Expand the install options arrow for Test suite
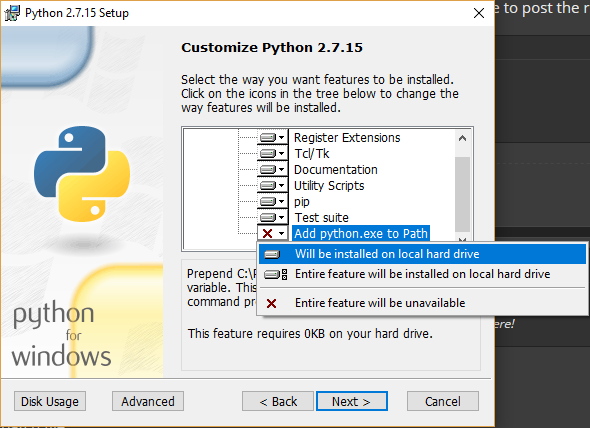The width and height of the screenshot is (590, 428). (281, 218)
